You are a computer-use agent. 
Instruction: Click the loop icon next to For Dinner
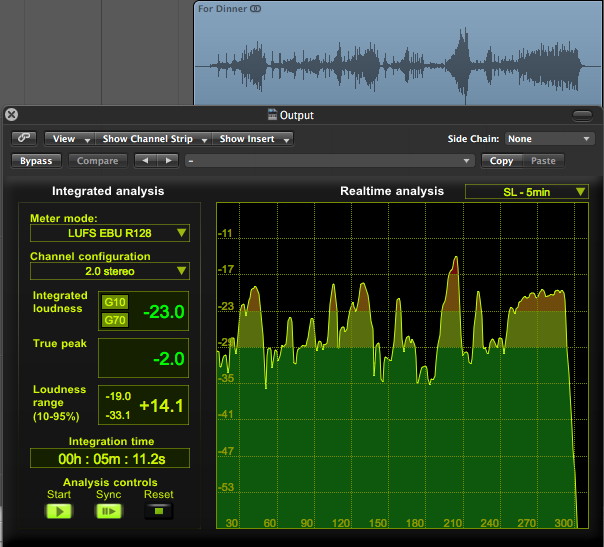pos(255,8)
